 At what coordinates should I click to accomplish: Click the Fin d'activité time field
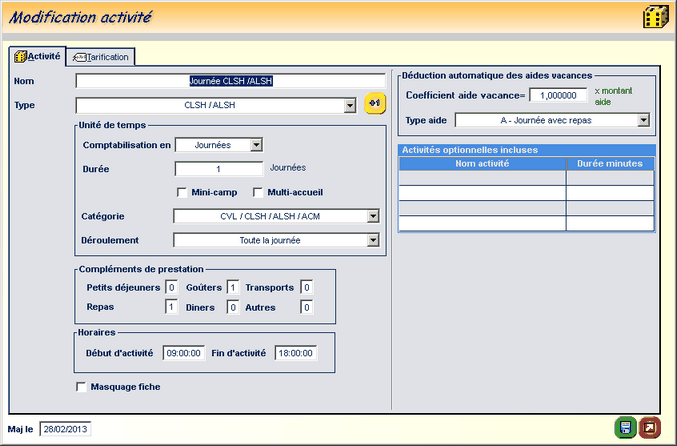(295, 353)
